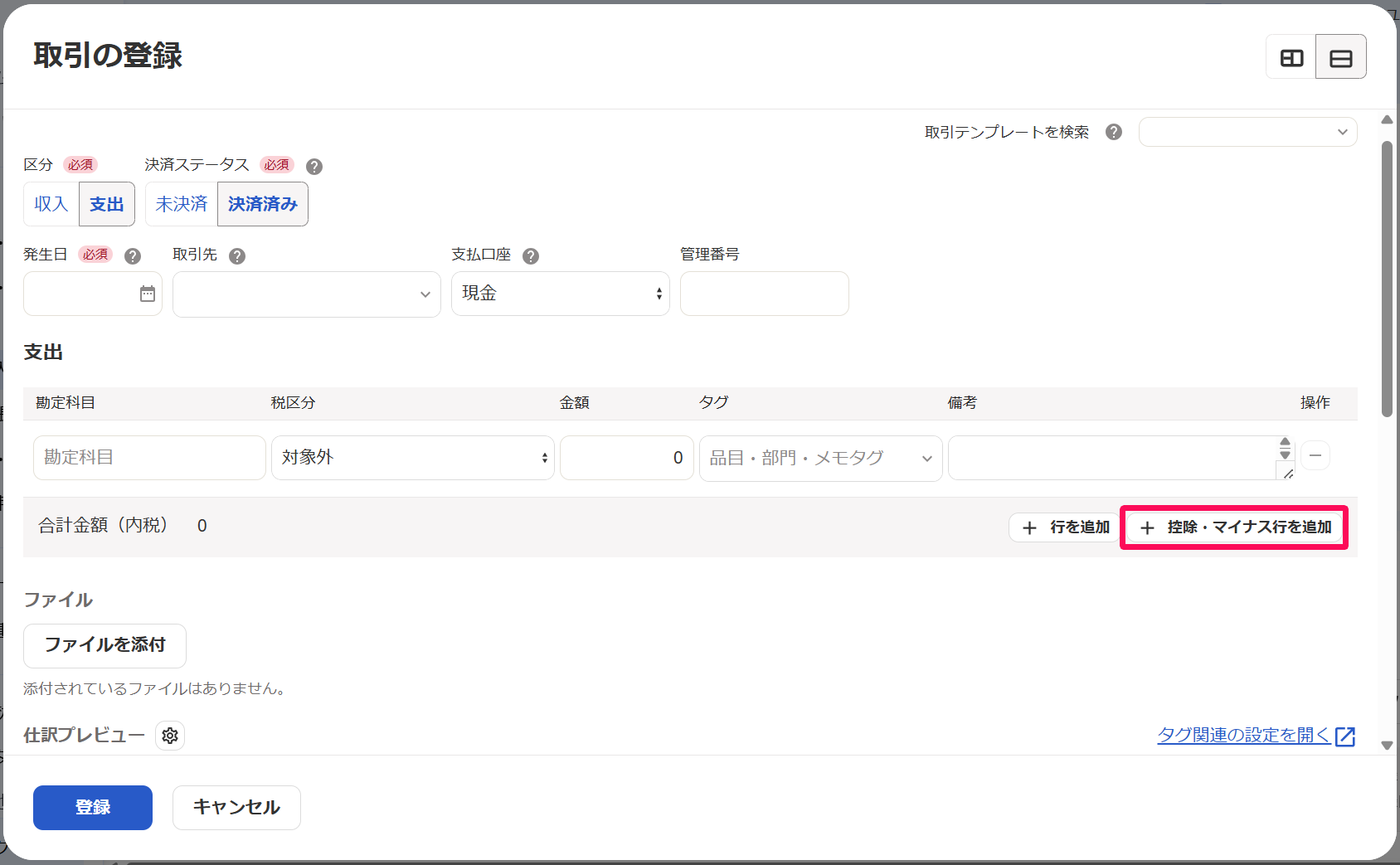
Task: Click the dialog's vertical scrollbar thumb
Action: pyautogui.click(x=1387, y=279)
